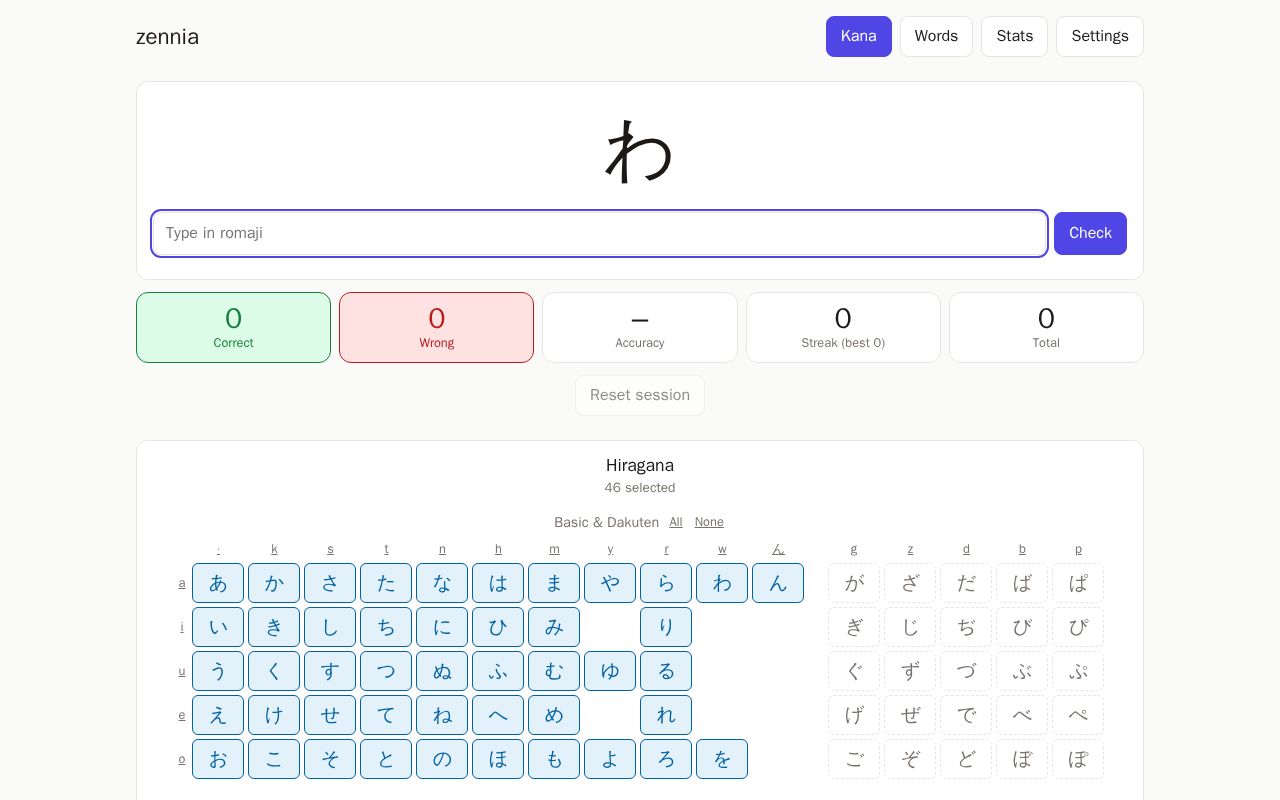Toggle the ね kana tile
This screenshot has height=800, width=1280.
pos(442,715)
